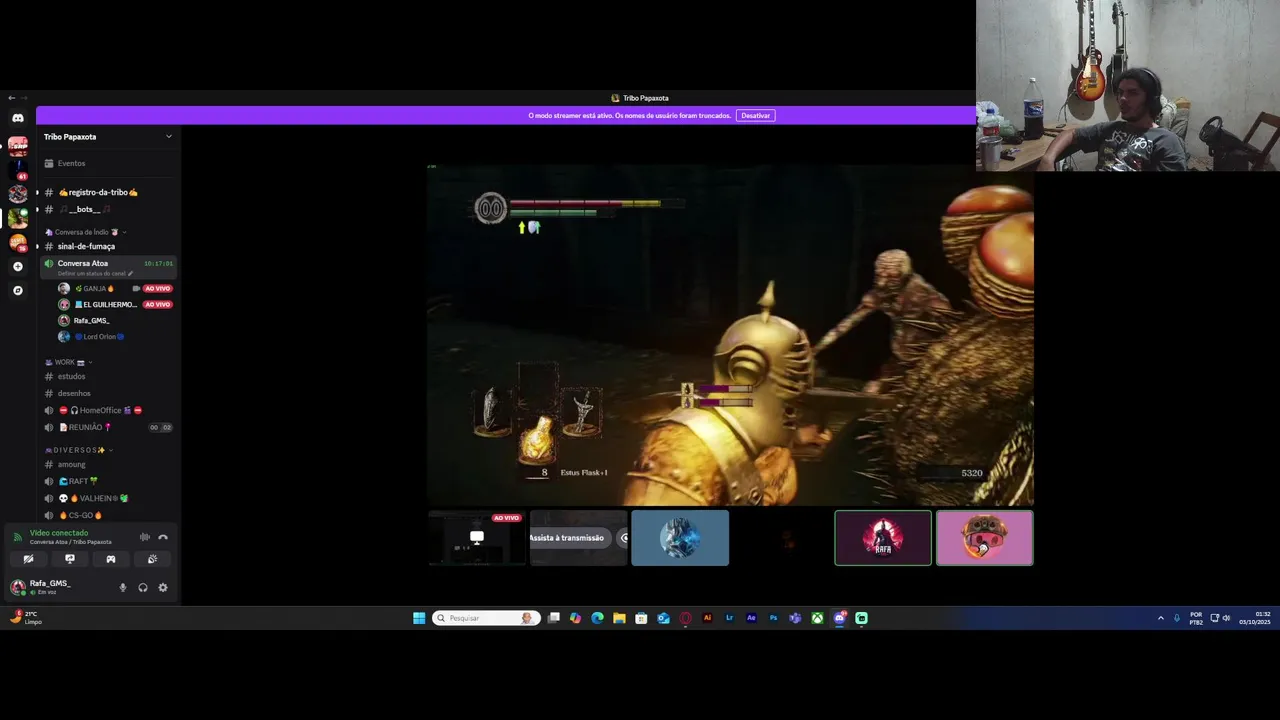Mute microphone in user panel
The image size is (1280, 720).
[123, 587]
